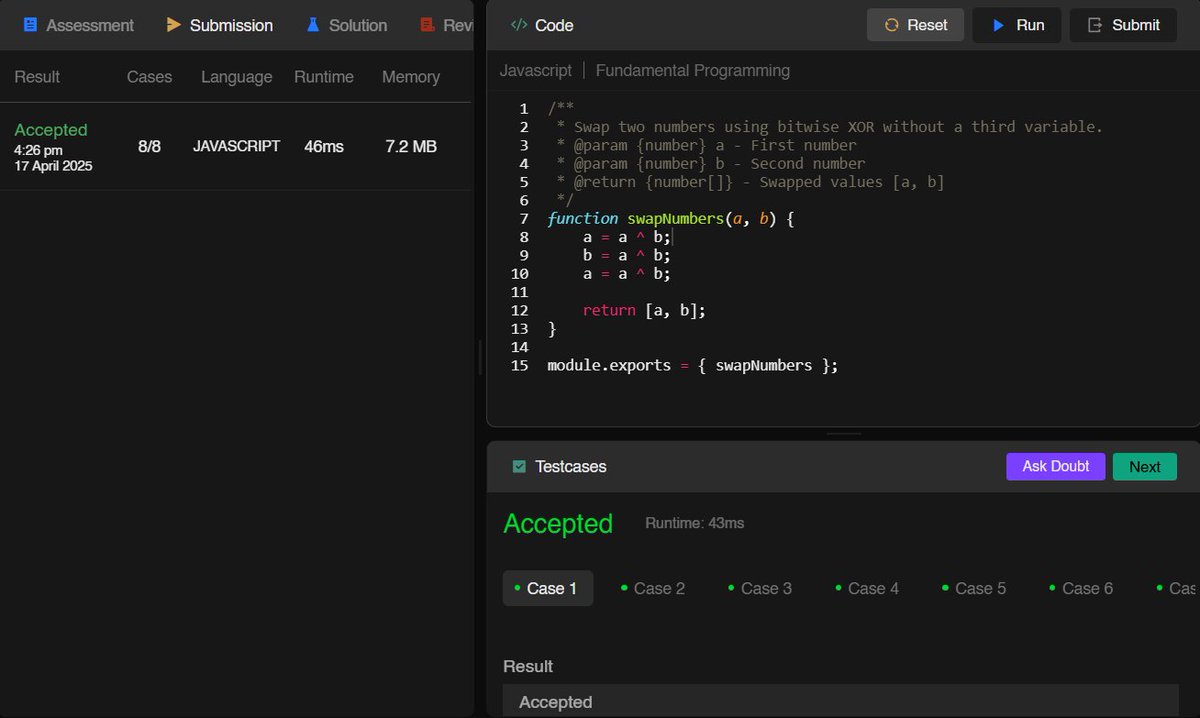This screenshot has height=718, width=1200.
Task: Click the Solution flask icon
Action: tap(312, 25)
